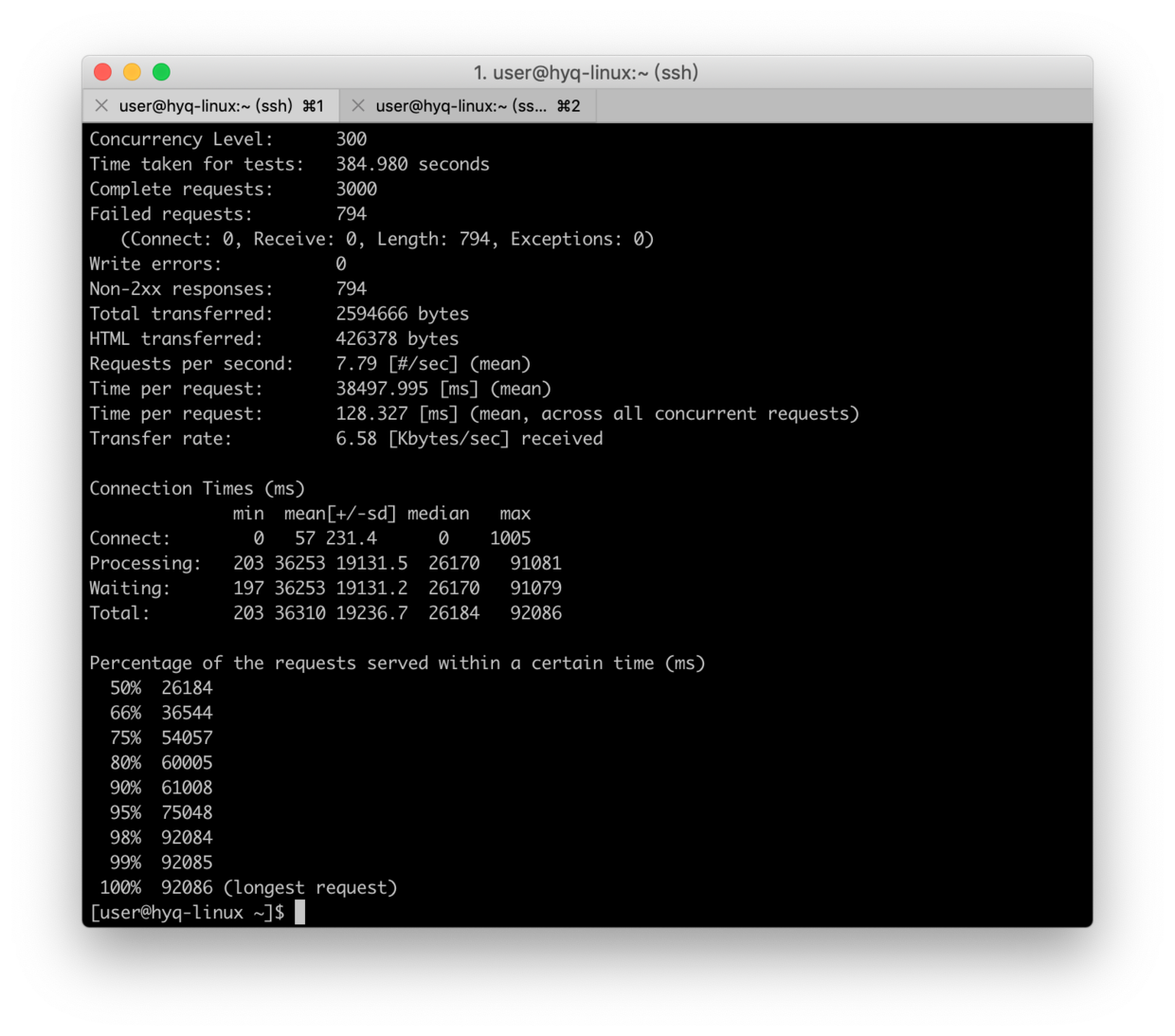Viewport: 1175px width, 1036px height.
Task: Click the 'mean[+/-sd]' column header
Action: pos(340,514)
